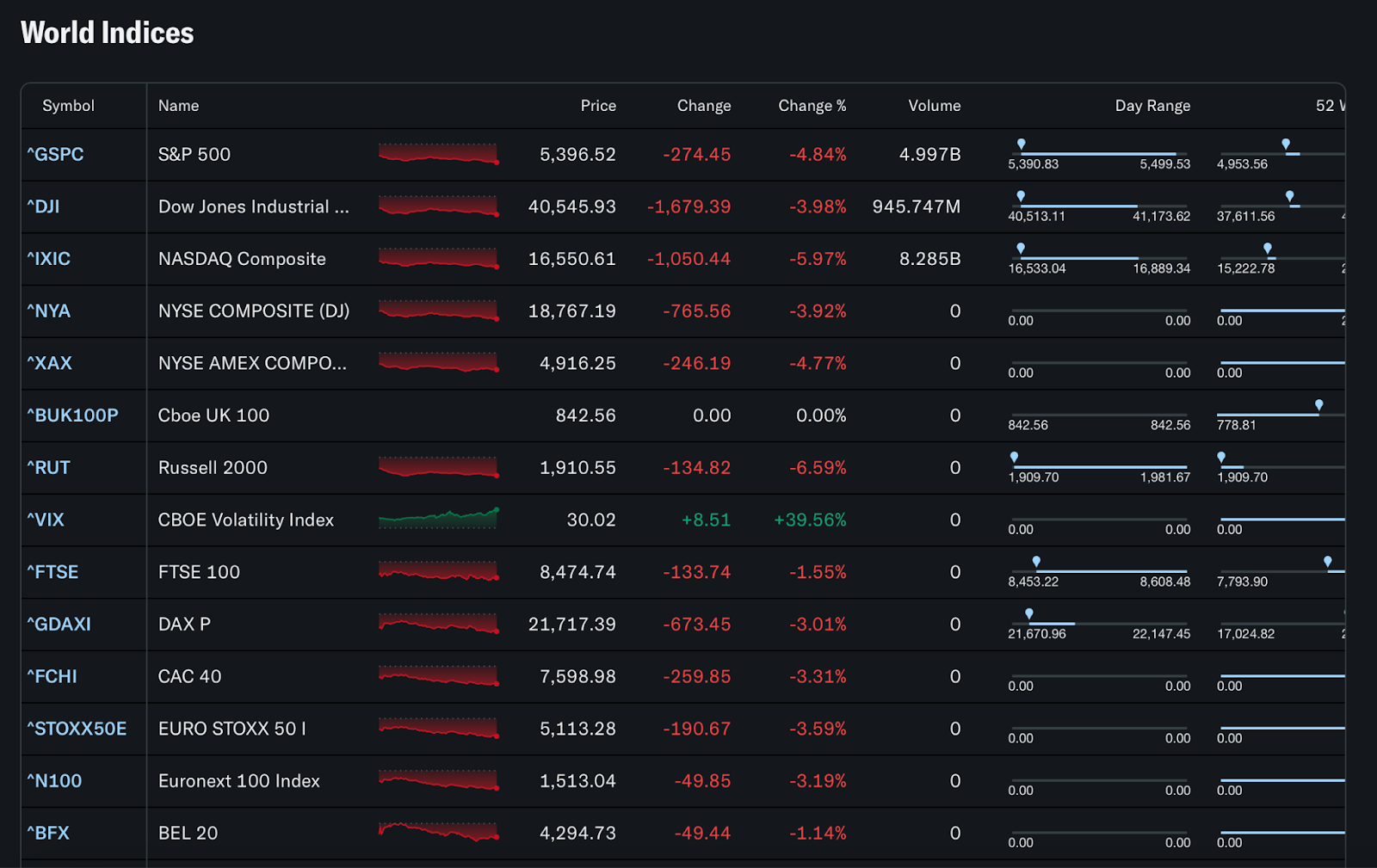Open the ^BFX symbol link

[x=48, y=833]
